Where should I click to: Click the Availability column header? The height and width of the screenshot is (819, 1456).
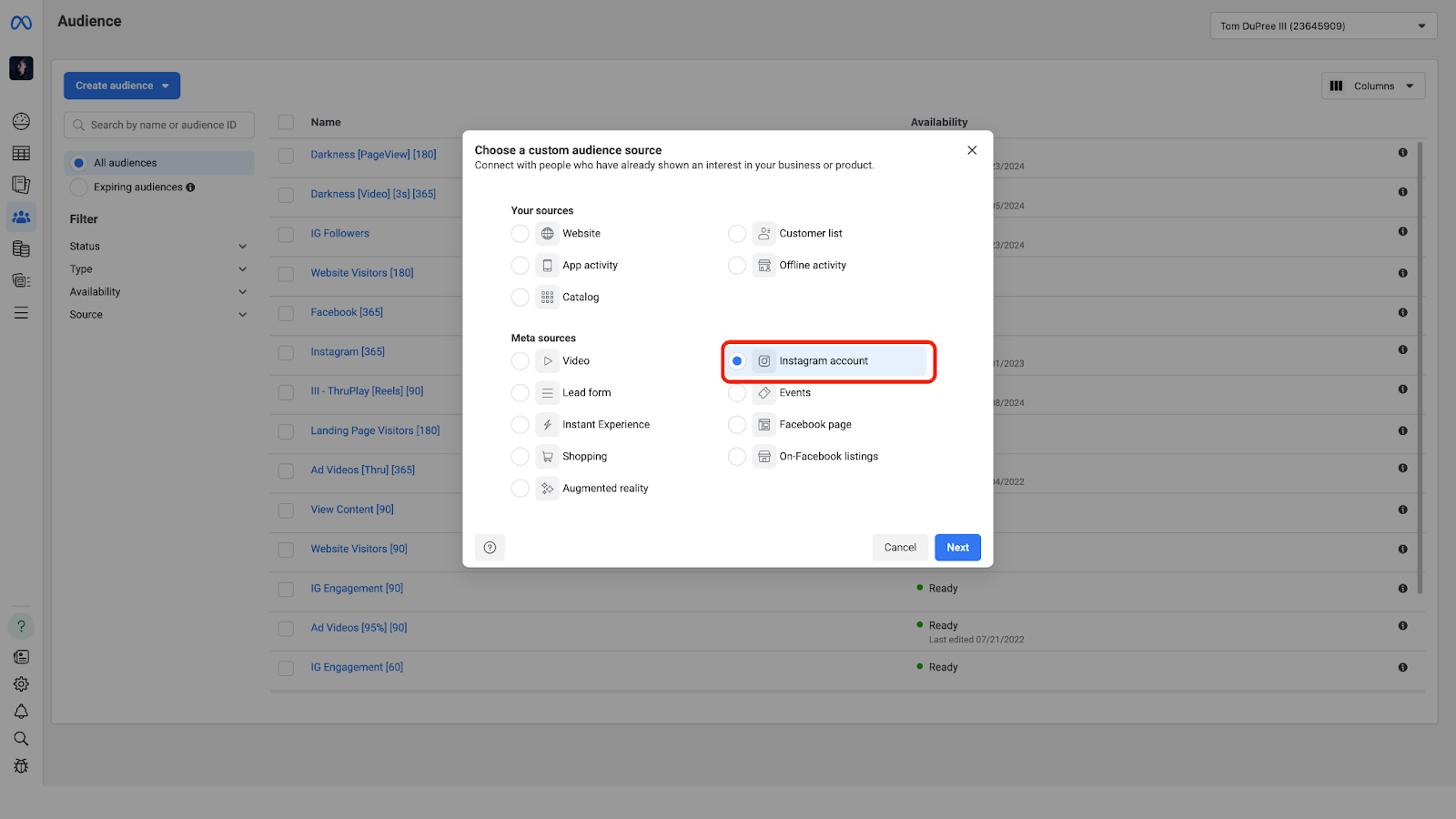939,122
